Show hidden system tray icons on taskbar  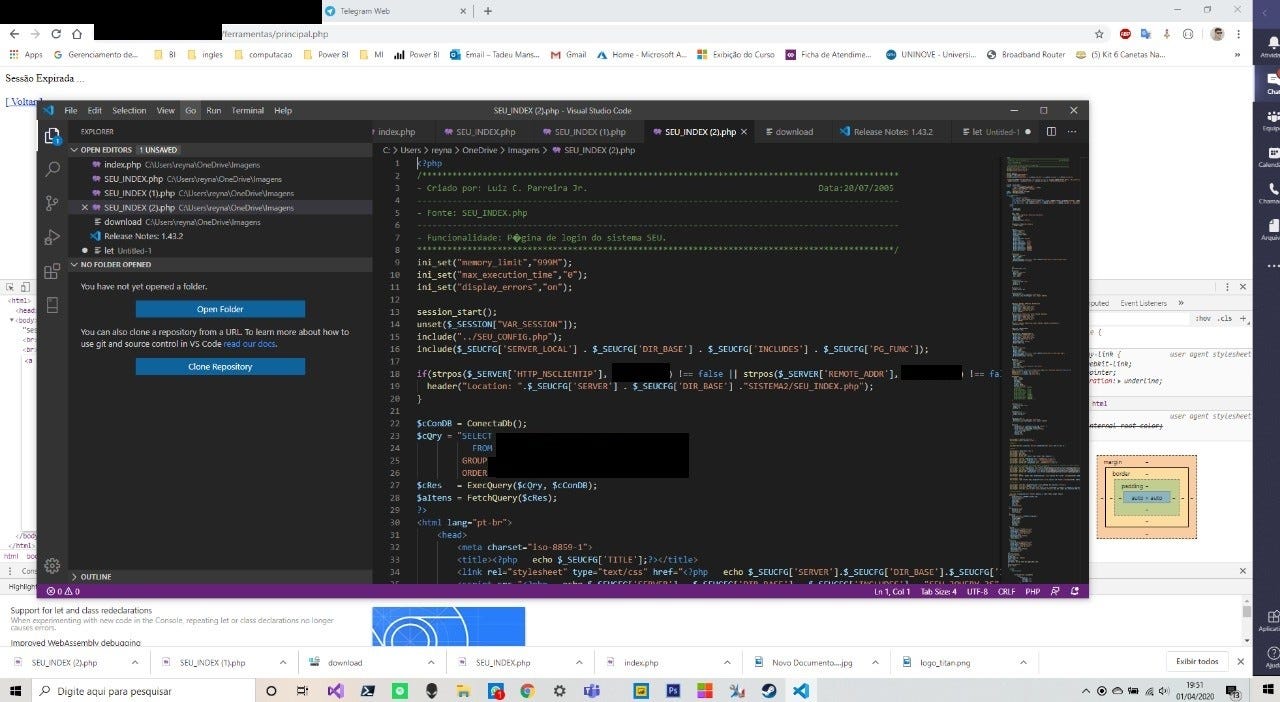(1085, 691)
